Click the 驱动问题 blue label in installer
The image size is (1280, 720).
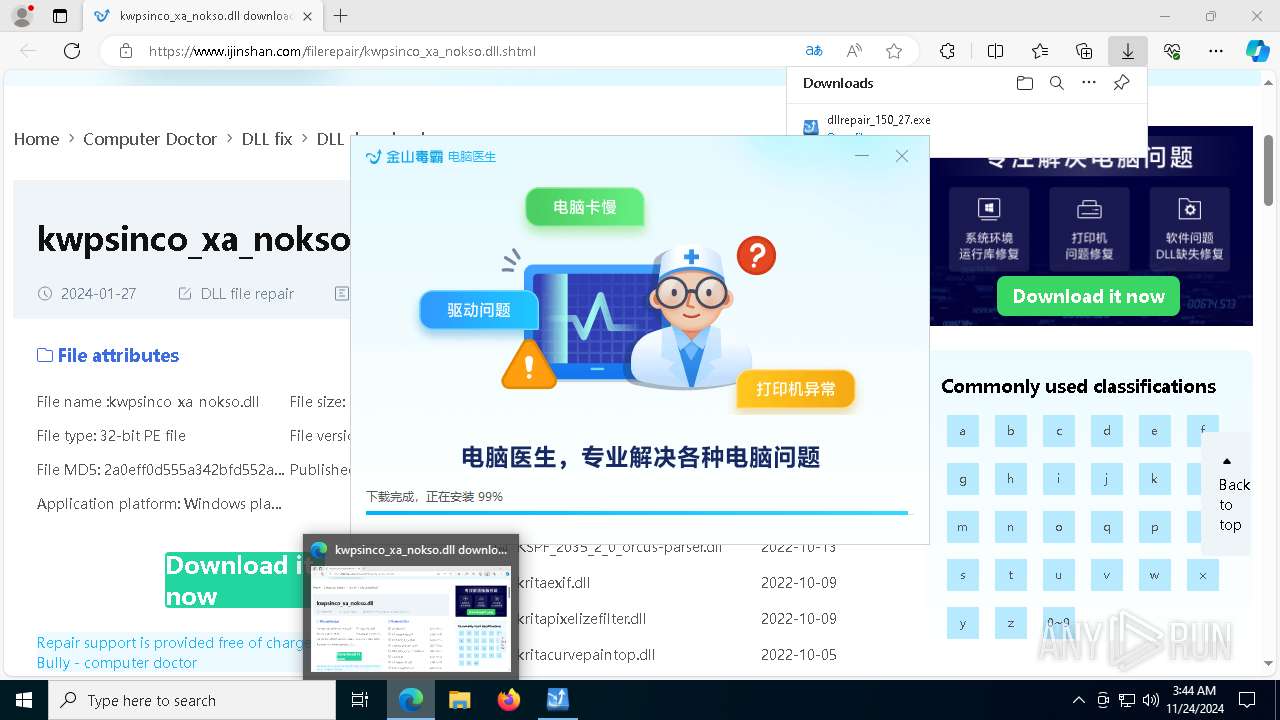click(479, 310)
